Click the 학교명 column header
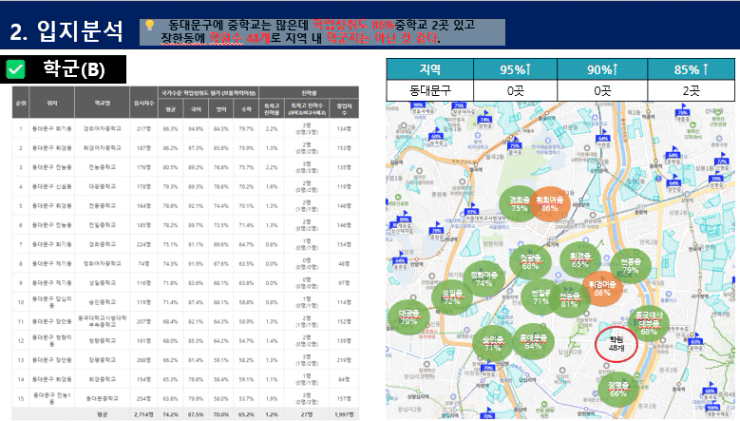 (102, 102)
